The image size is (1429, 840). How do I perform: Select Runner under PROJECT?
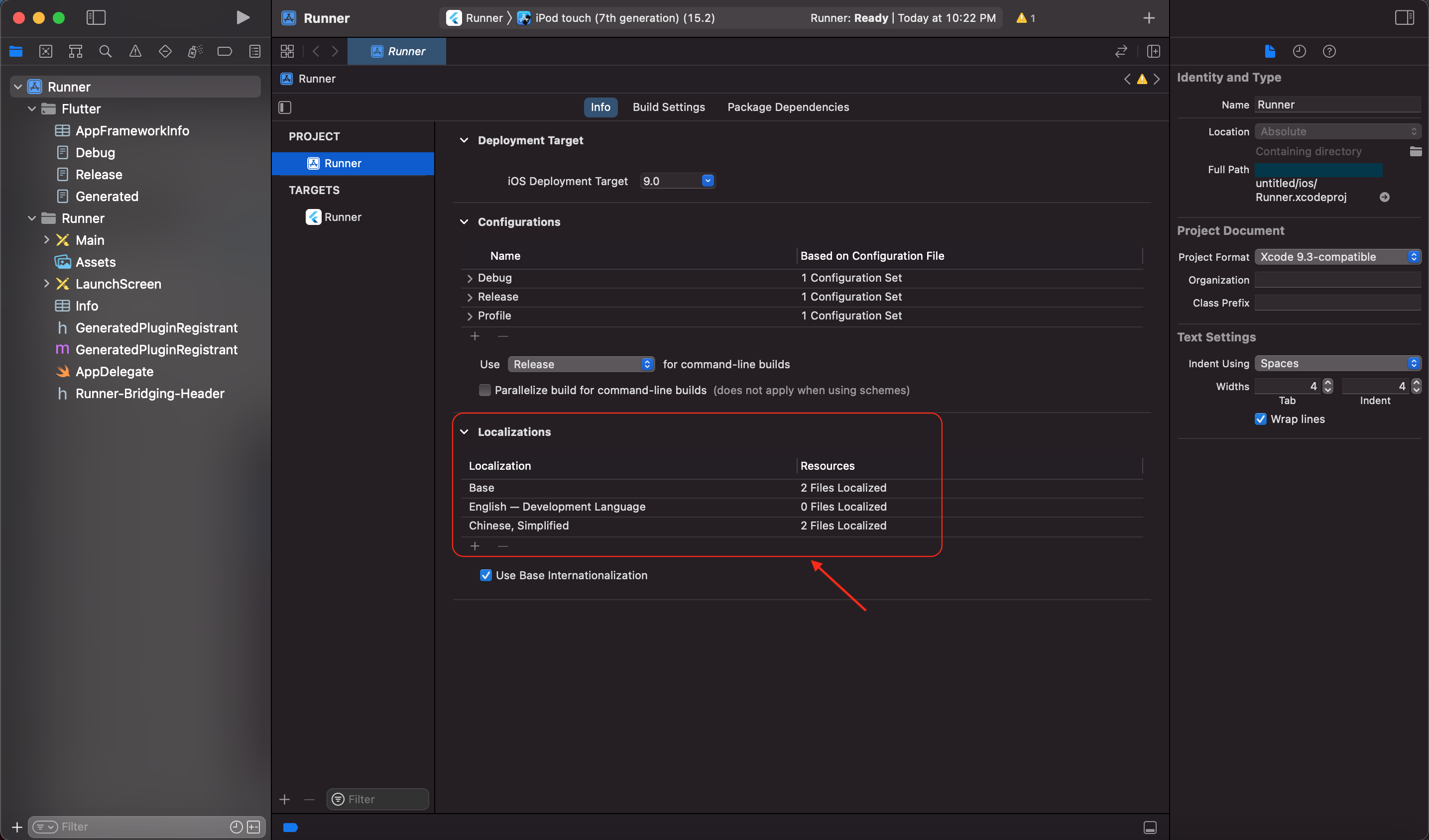[354, 163]
